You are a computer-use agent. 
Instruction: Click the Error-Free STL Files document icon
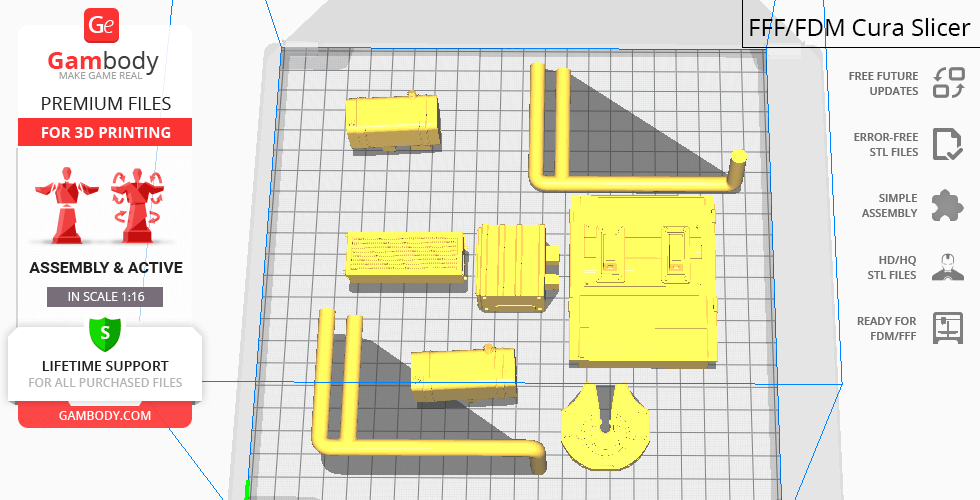point(946,144)
